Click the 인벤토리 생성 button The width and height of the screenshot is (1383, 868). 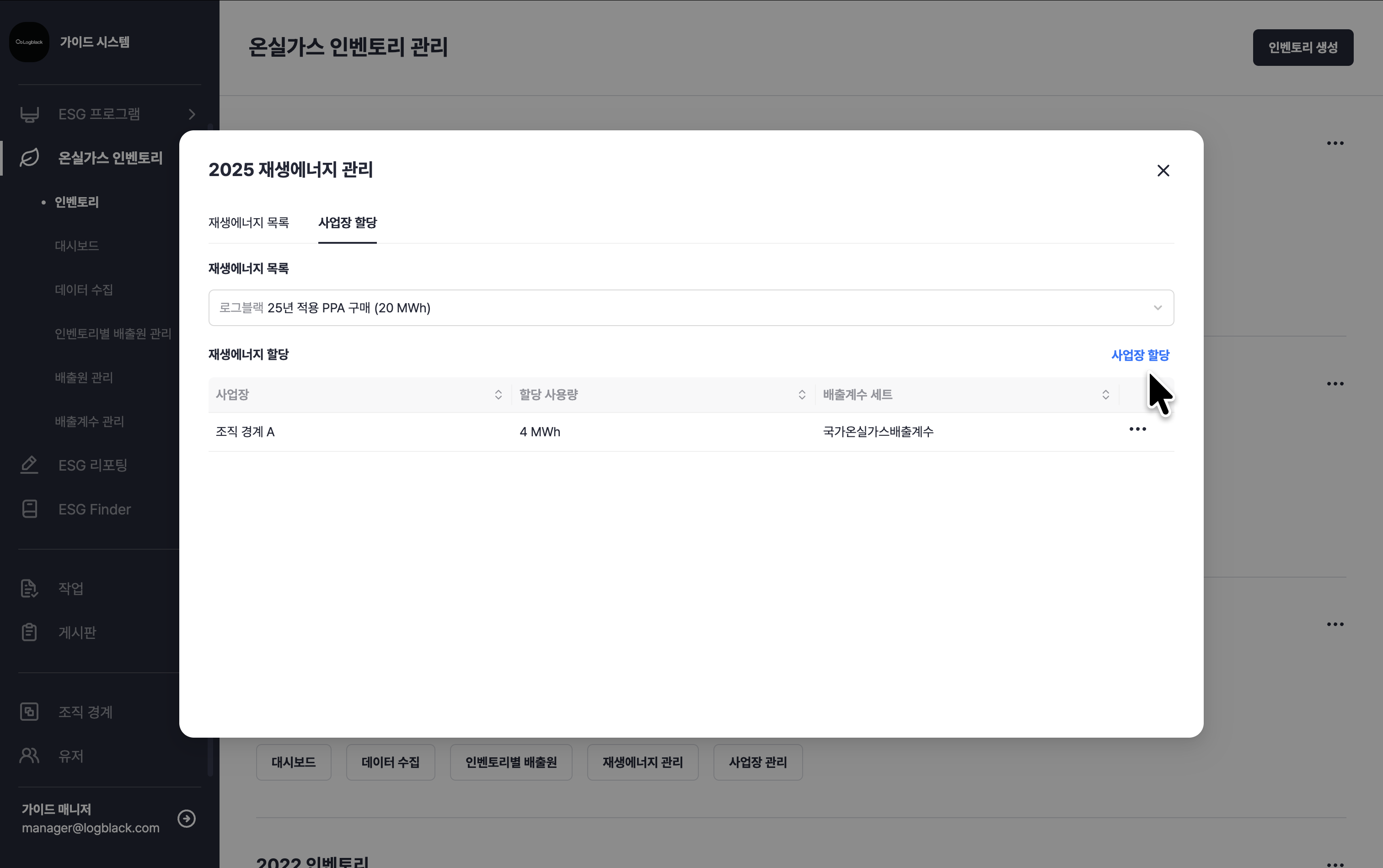[1303, 48]
